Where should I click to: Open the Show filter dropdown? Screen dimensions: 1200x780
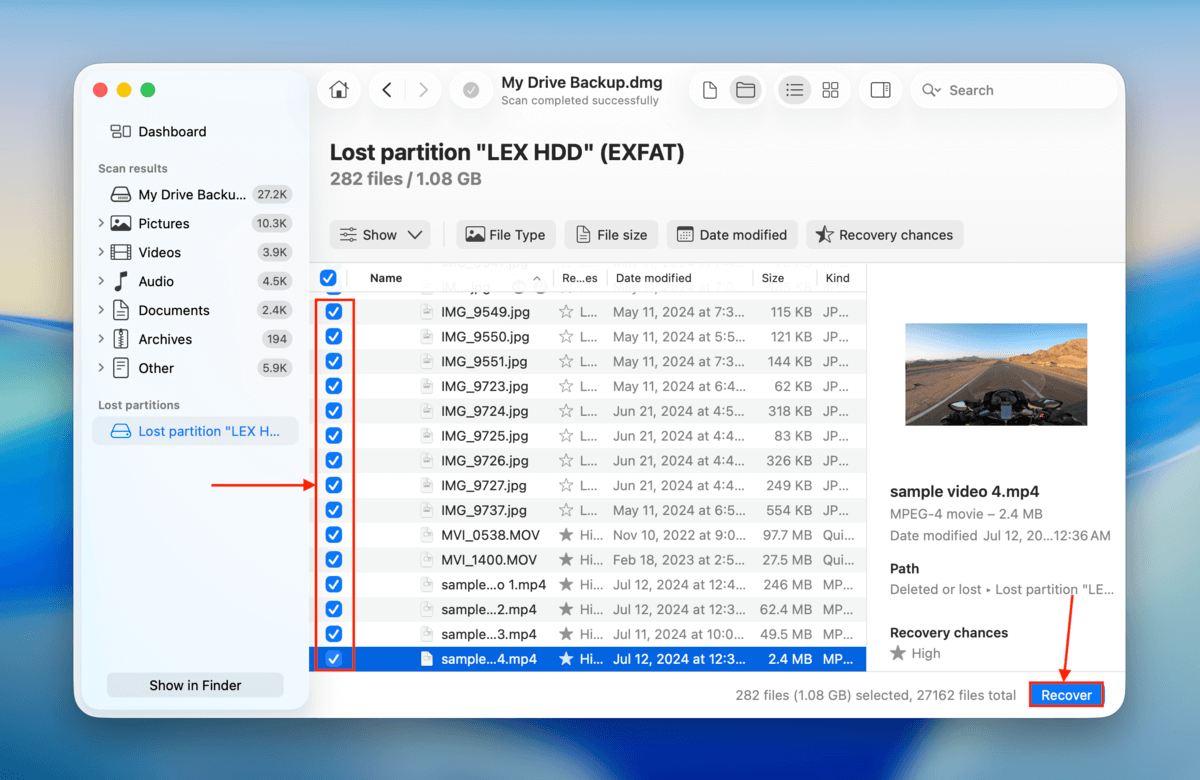[x=380, y=234]
